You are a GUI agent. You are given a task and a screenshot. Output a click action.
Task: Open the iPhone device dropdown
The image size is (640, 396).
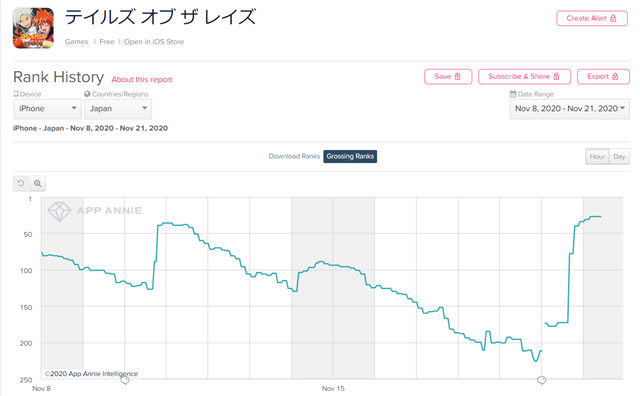(47, 109)
